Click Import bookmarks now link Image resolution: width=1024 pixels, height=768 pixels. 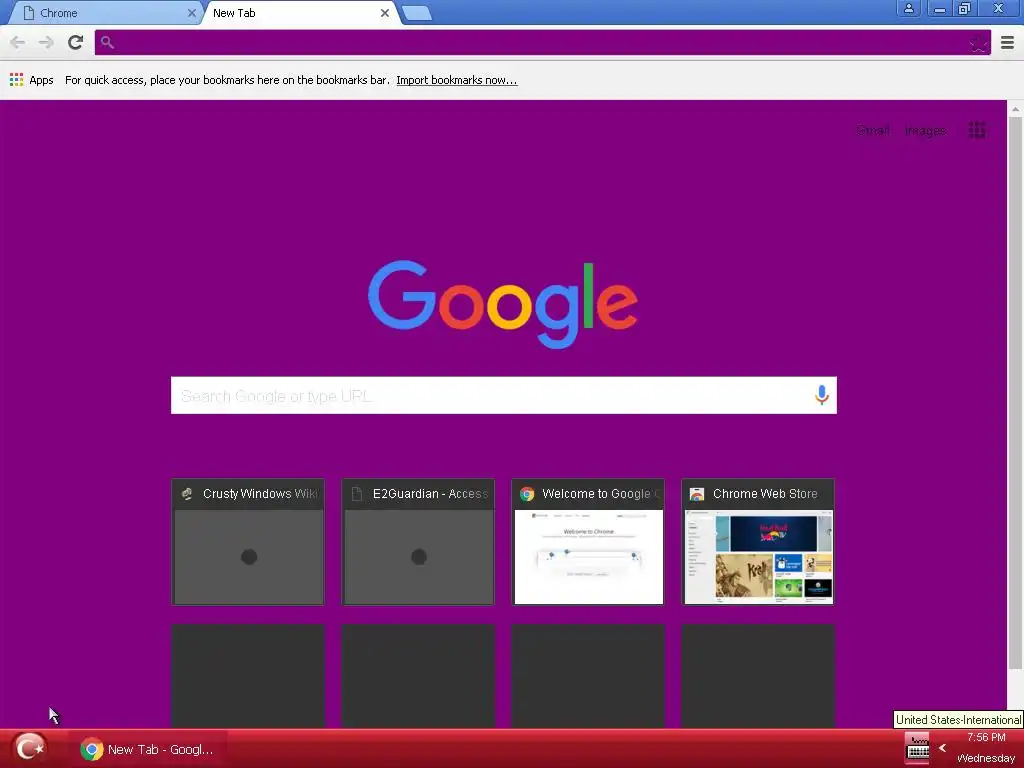click(x=456, y=80)
